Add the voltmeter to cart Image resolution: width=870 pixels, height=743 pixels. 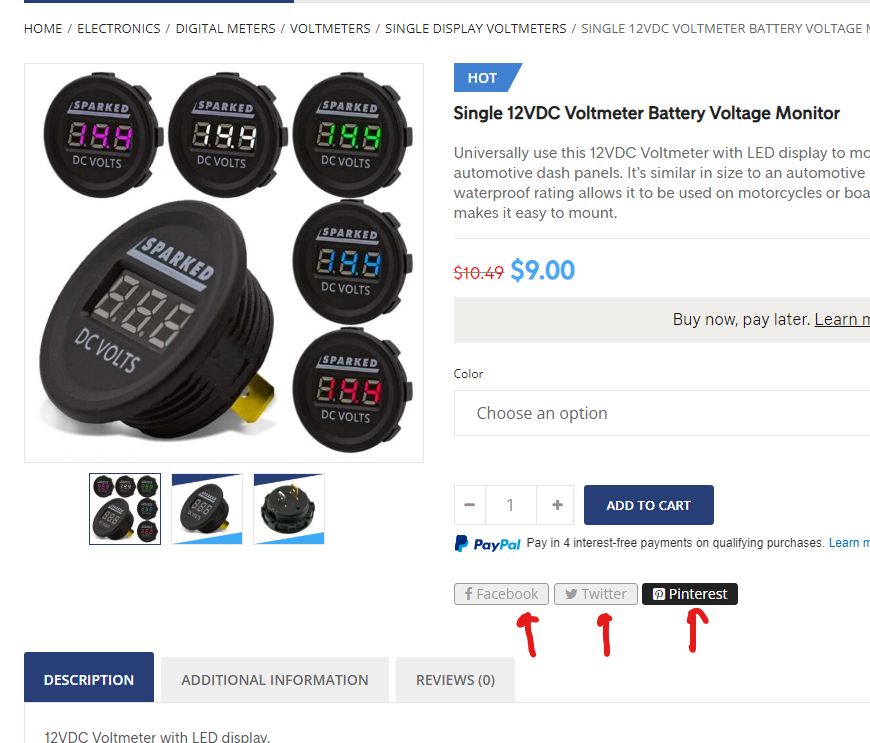click(x=649, y=505)
